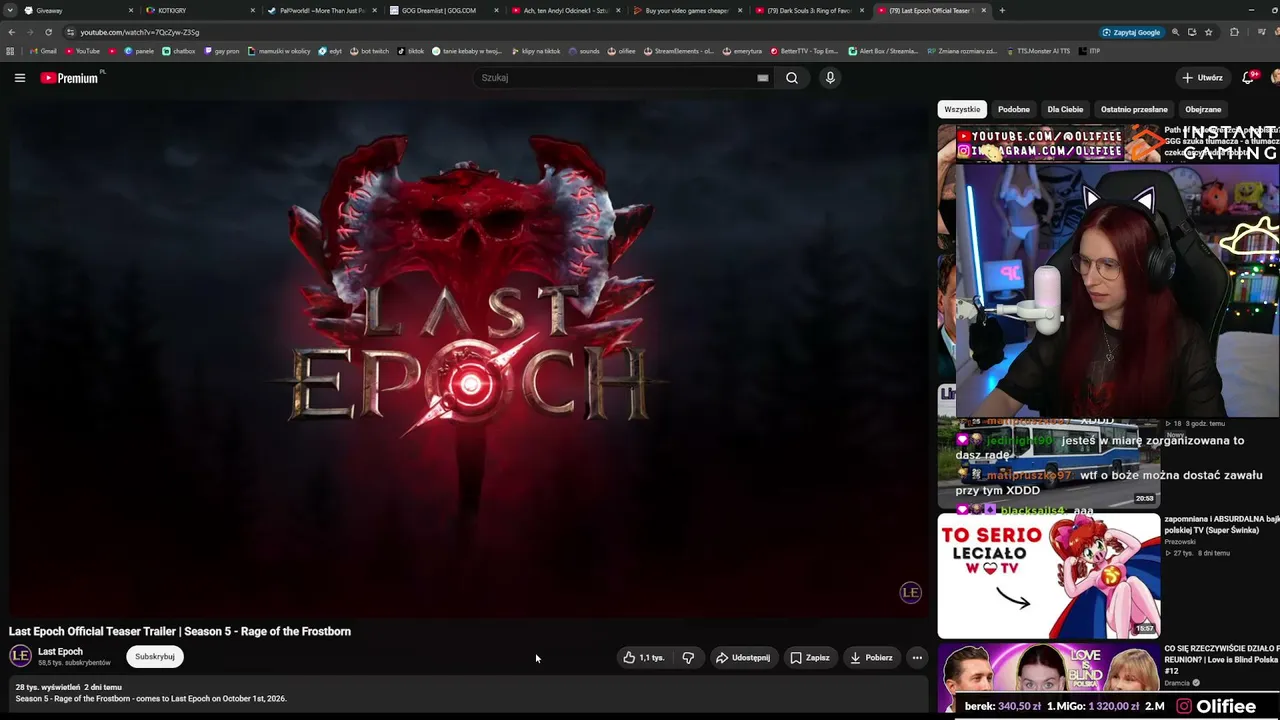Viewport: 1280px width, 720px height.
Task: Switch to the Giveaway tab
Action: click(77, 10)
